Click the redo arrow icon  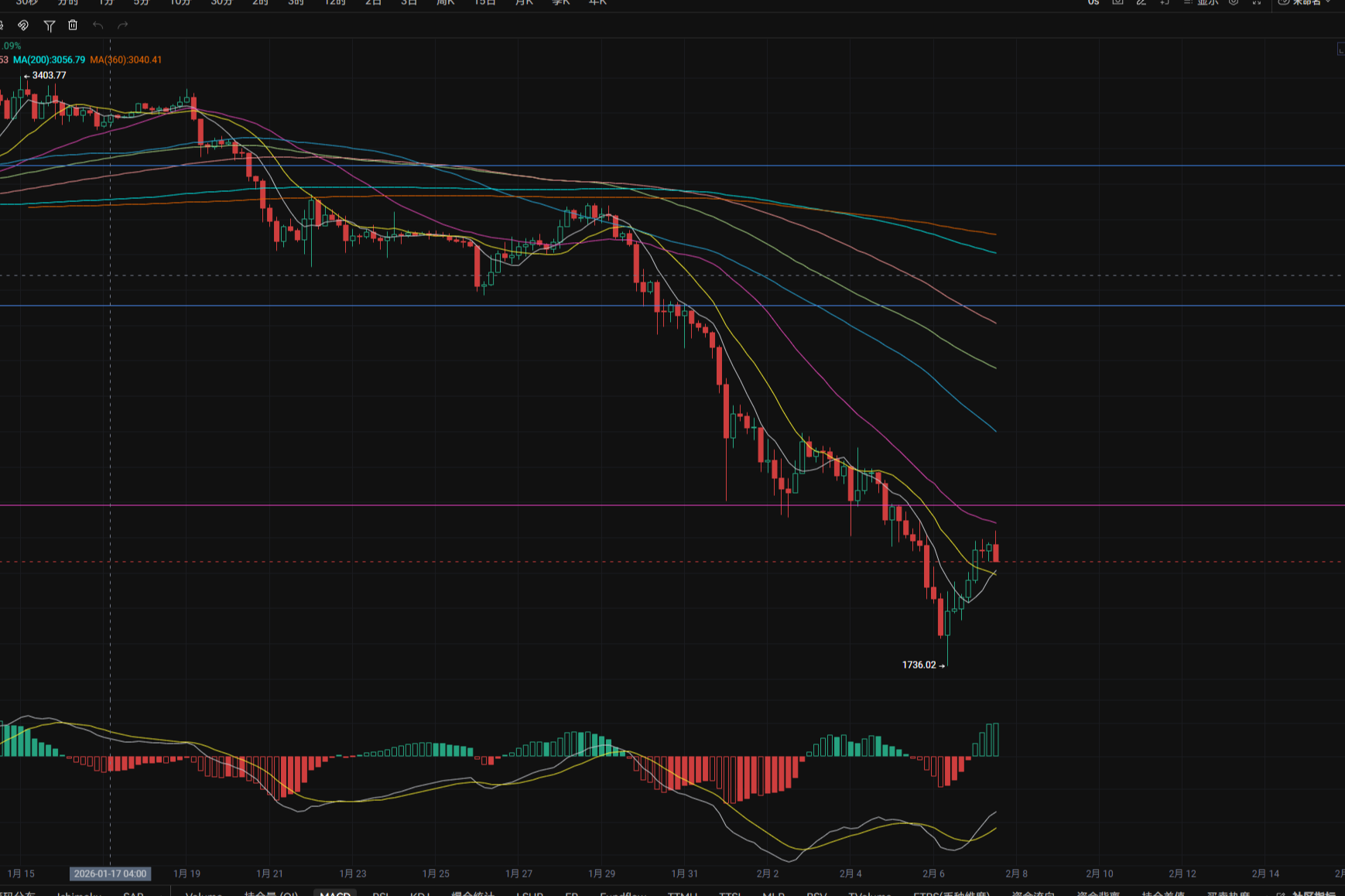coord(122,26)
